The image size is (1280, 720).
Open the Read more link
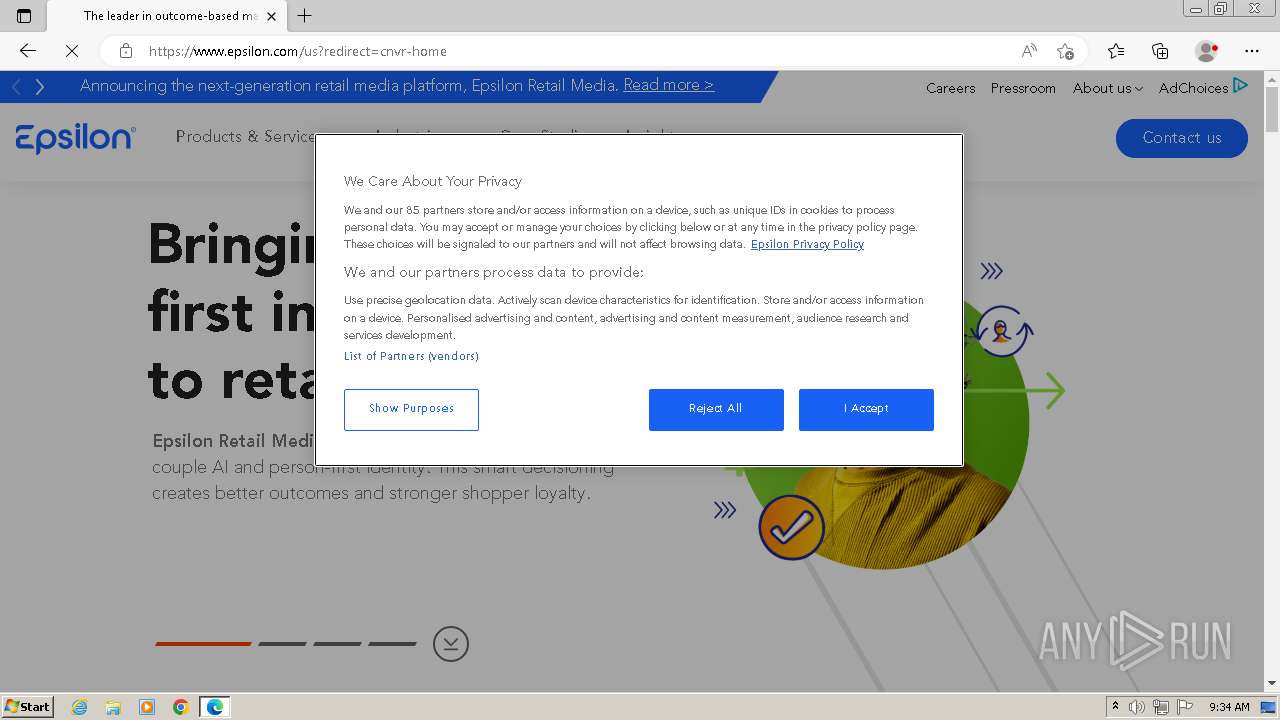[x=668, y=85]
